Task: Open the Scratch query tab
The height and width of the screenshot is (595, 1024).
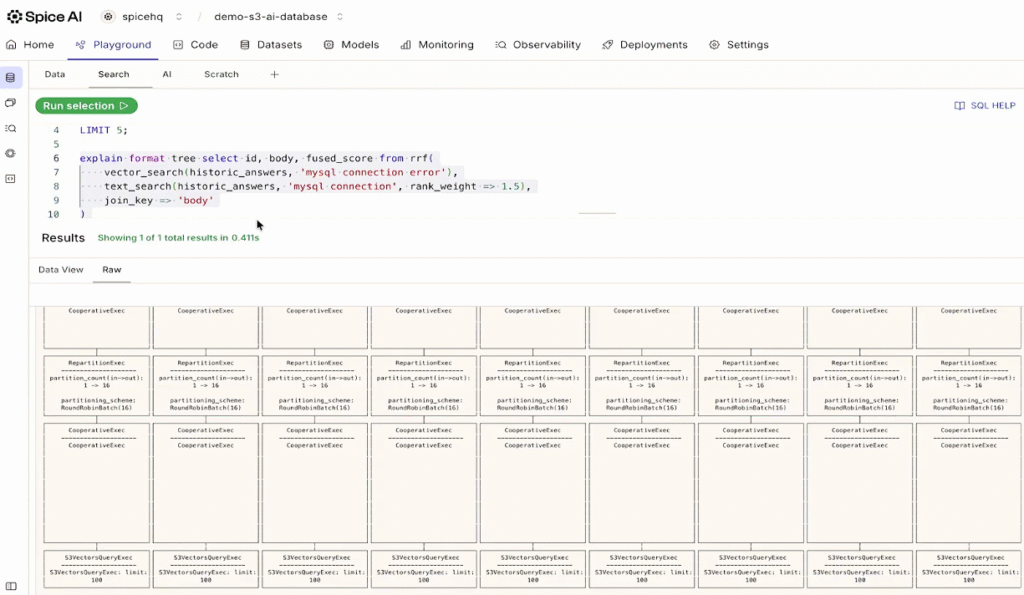Action: 221,74
